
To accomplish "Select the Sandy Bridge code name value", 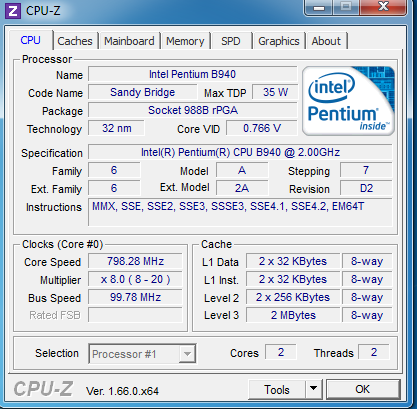I will 143,92.
